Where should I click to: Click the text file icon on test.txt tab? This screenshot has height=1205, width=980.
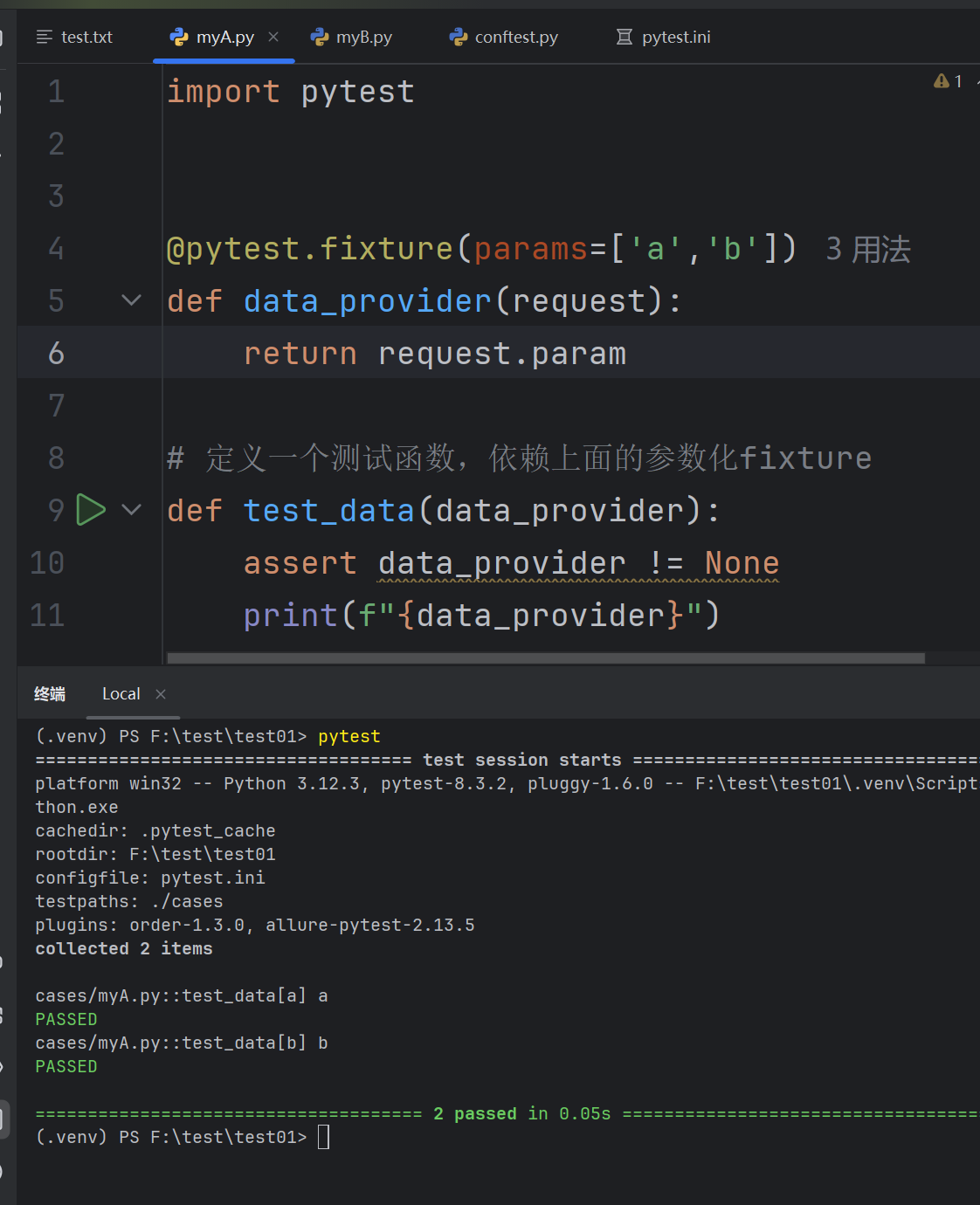tap(45, 37)
